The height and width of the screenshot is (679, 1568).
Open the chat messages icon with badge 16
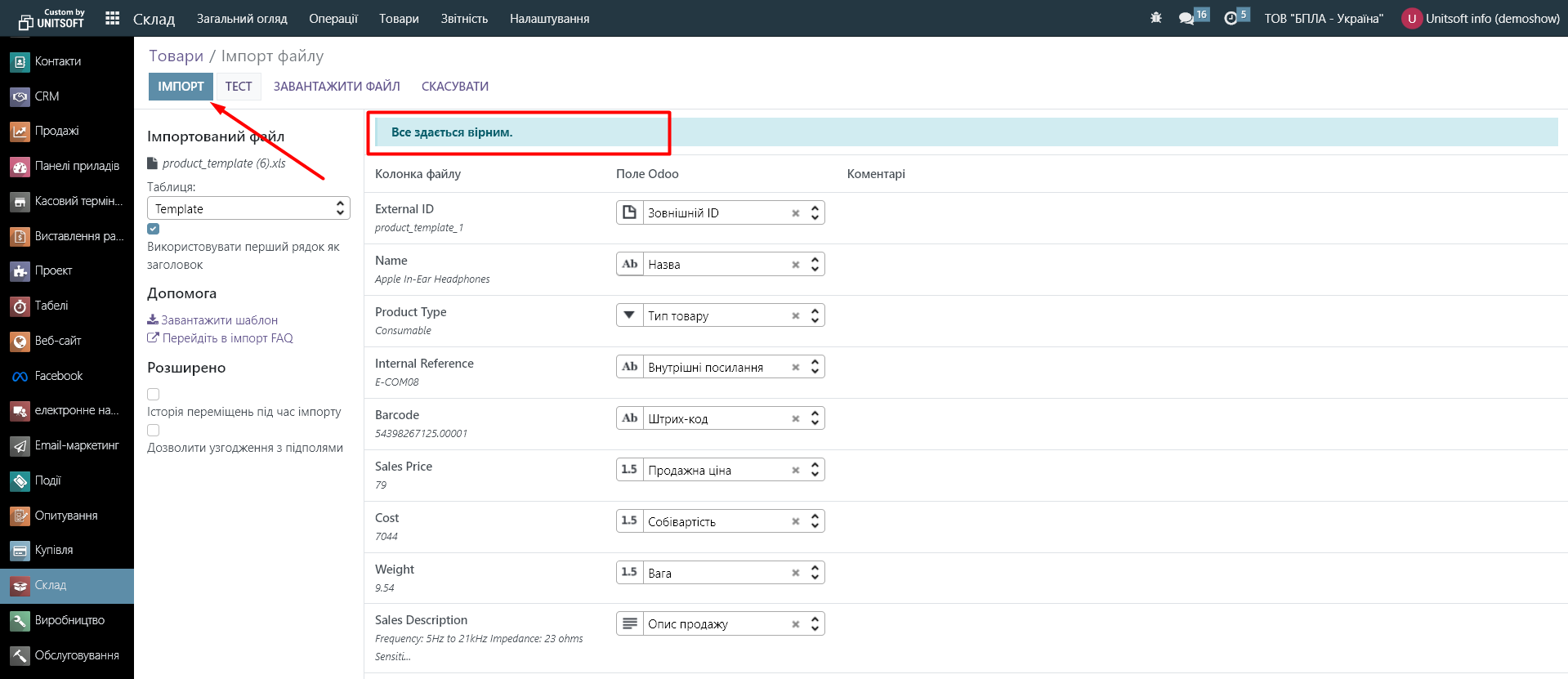click(1186, 18)
